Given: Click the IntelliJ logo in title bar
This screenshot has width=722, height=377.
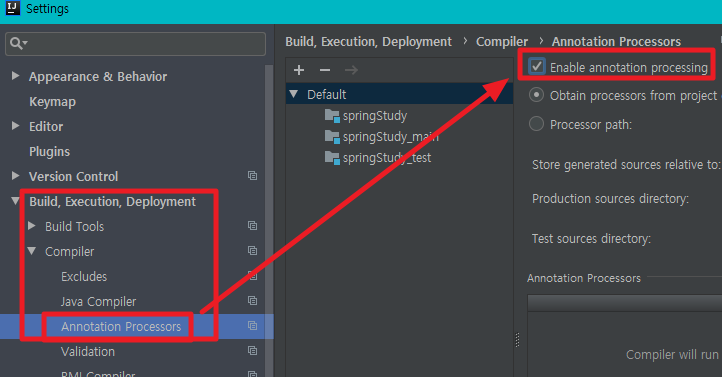Looking at the screenshot, I should (12, 8).
